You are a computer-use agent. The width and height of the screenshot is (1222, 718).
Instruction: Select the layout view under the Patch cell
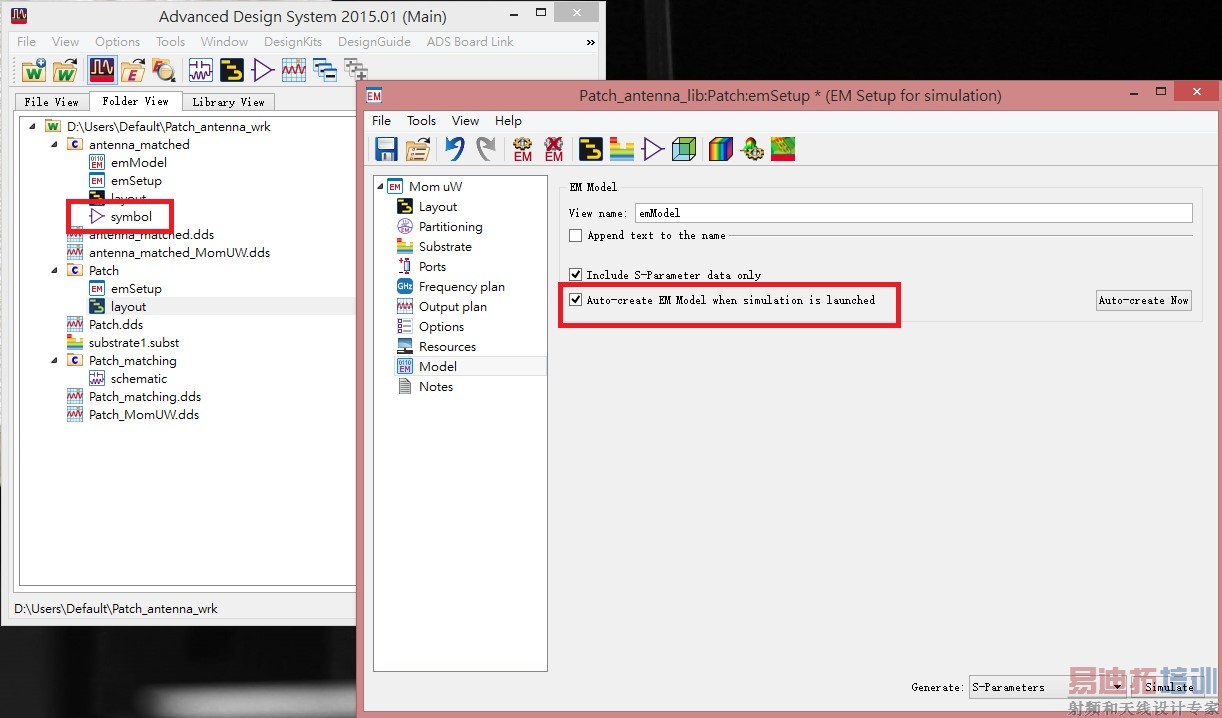128,306
